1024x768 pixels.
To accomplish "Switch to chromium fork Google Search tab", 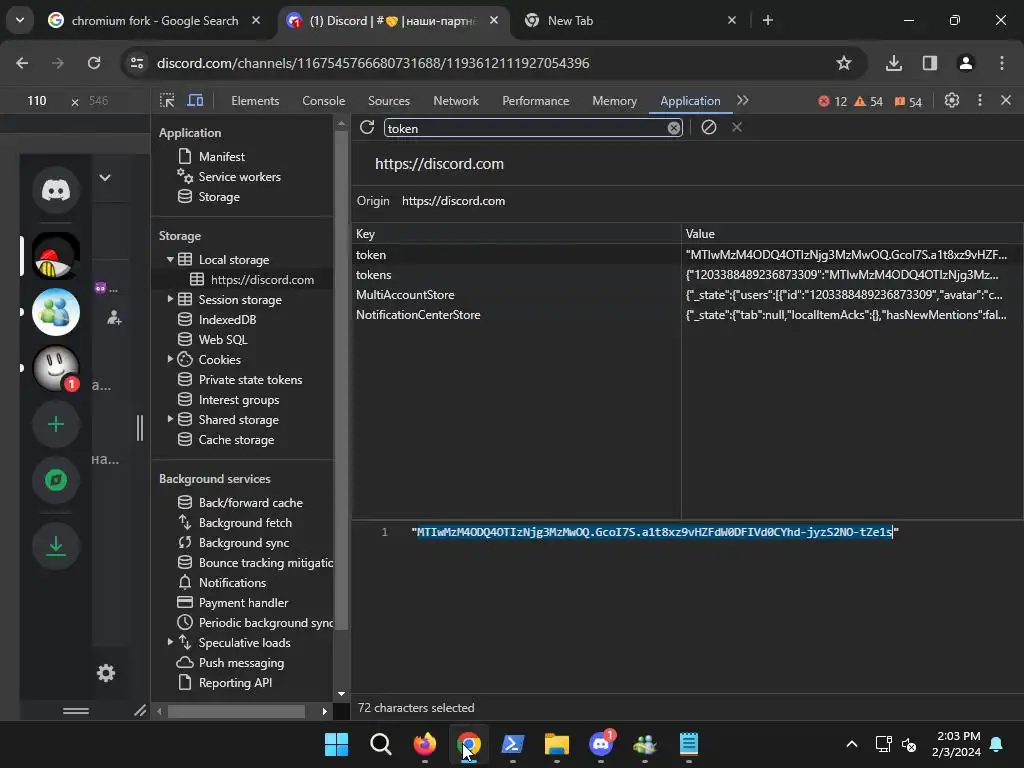I will [154, 20].
